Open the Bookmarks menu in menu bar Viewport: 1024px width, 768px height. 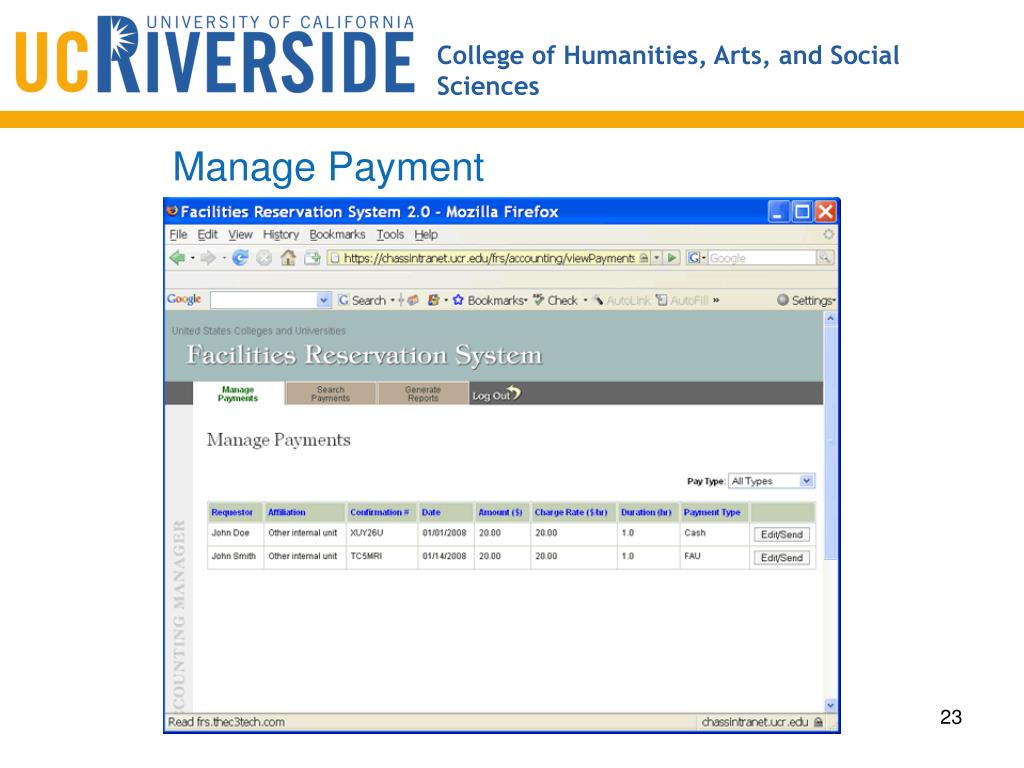337,234
